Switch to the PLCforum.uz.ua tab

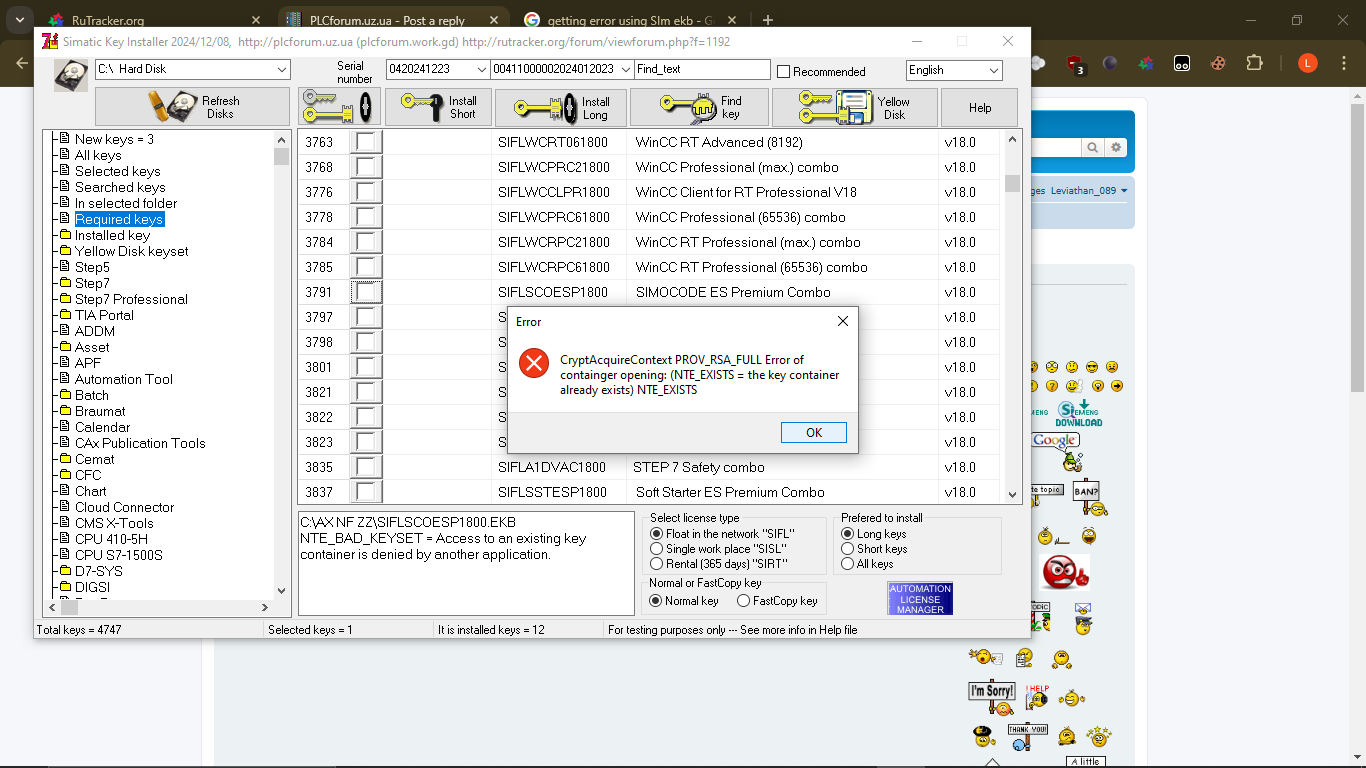[394, 20]
